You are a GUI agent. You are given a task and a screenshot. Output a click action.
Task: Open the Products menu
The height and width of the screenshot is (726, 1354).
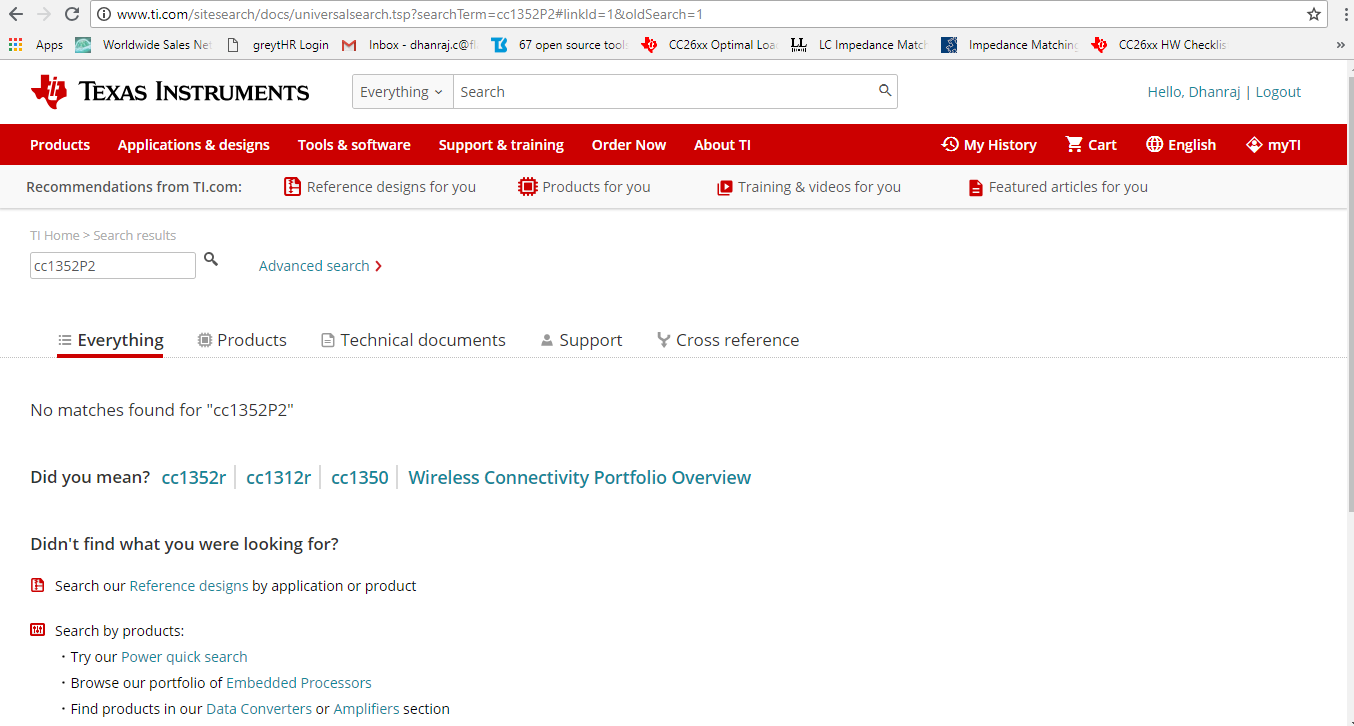click(x=60, y=145)
